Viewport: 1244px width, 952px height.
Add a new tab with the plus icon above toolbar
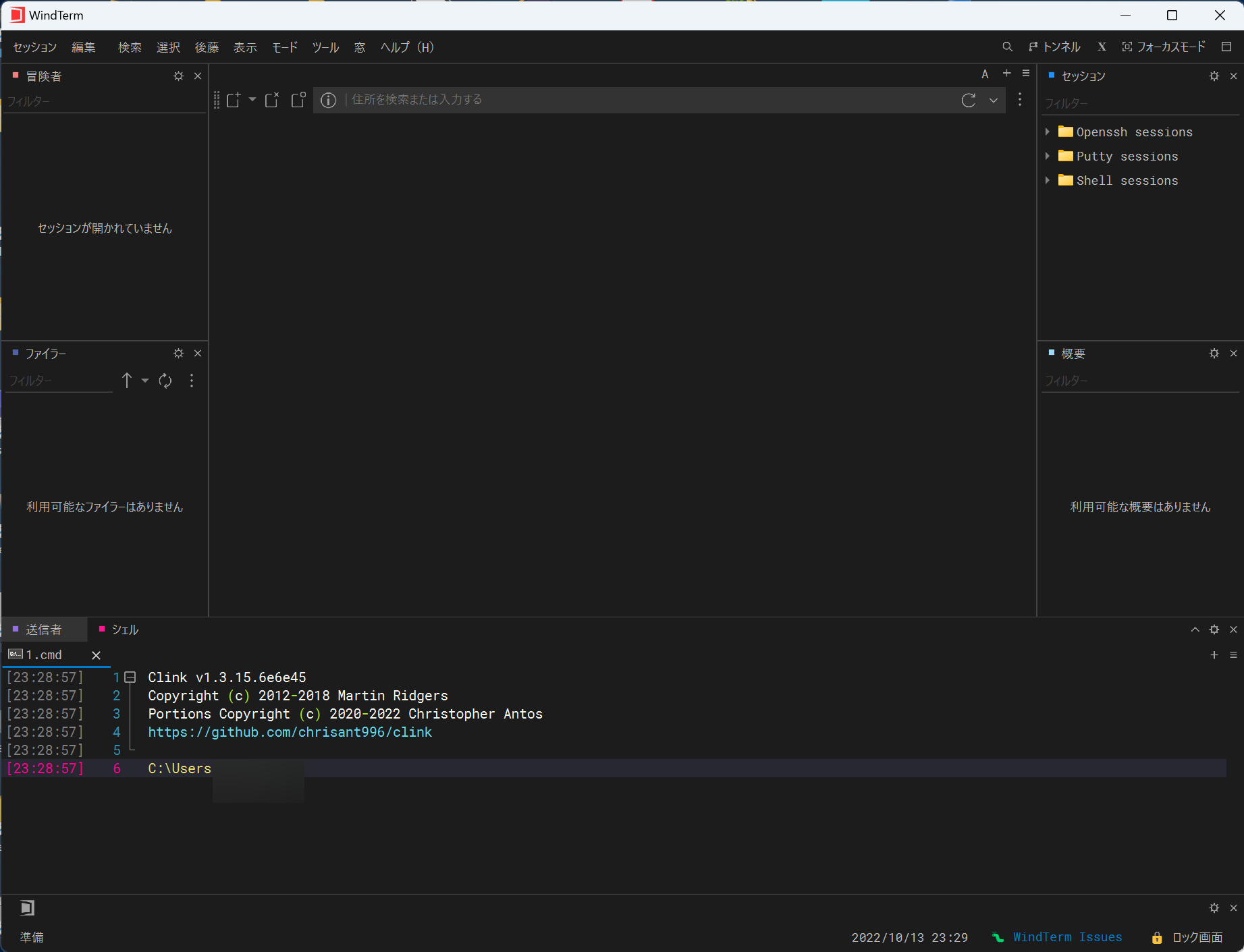tap(1006, 73)
